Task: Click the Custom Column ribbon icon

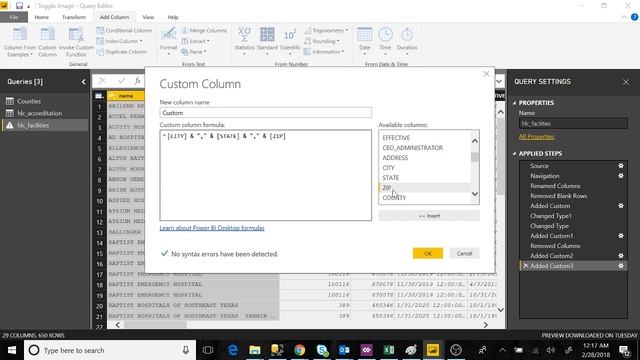Action: click(47, 35)
